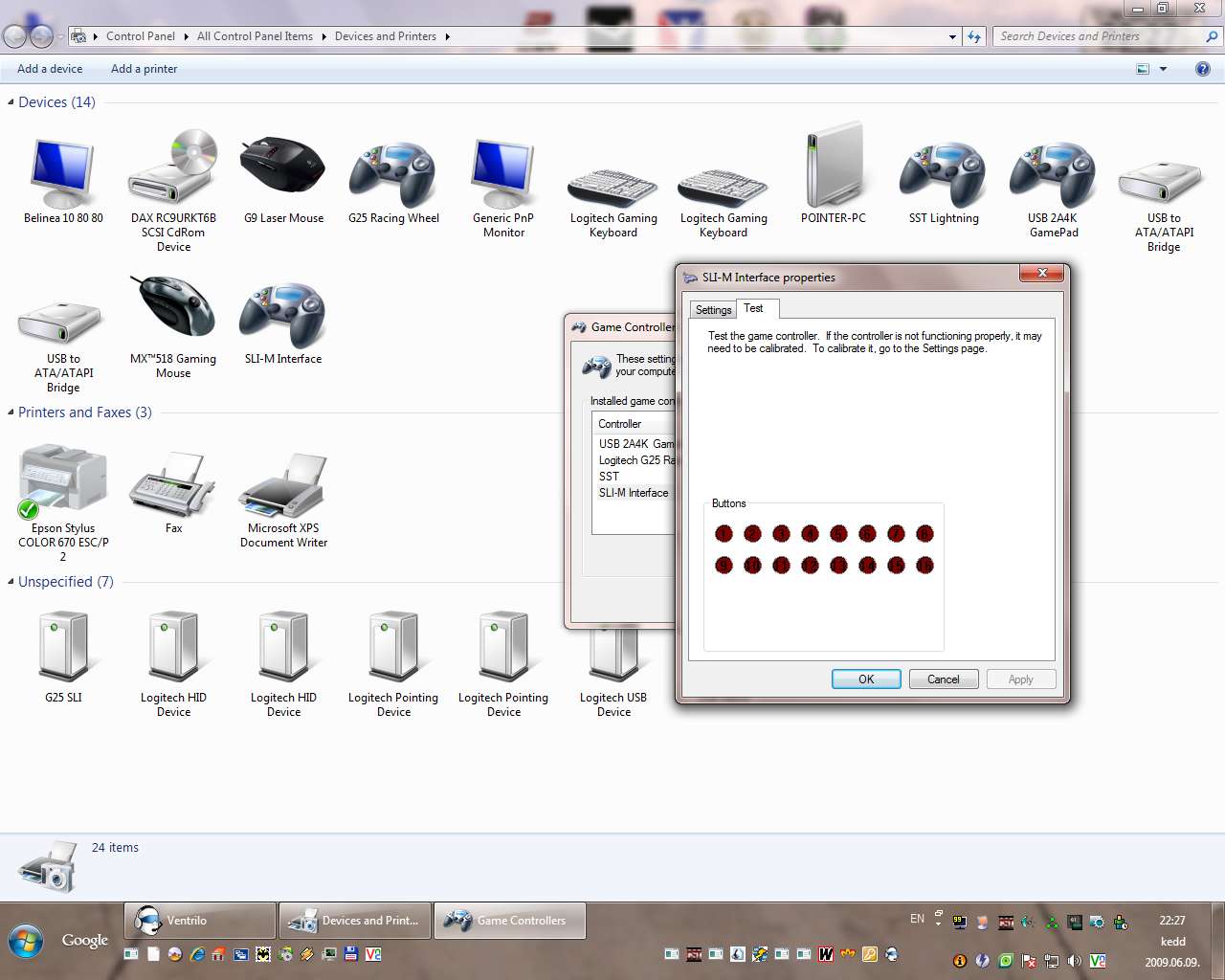Click OK in SLI-M Interface properties
The image size is (1225, 980).
(866, 679)
